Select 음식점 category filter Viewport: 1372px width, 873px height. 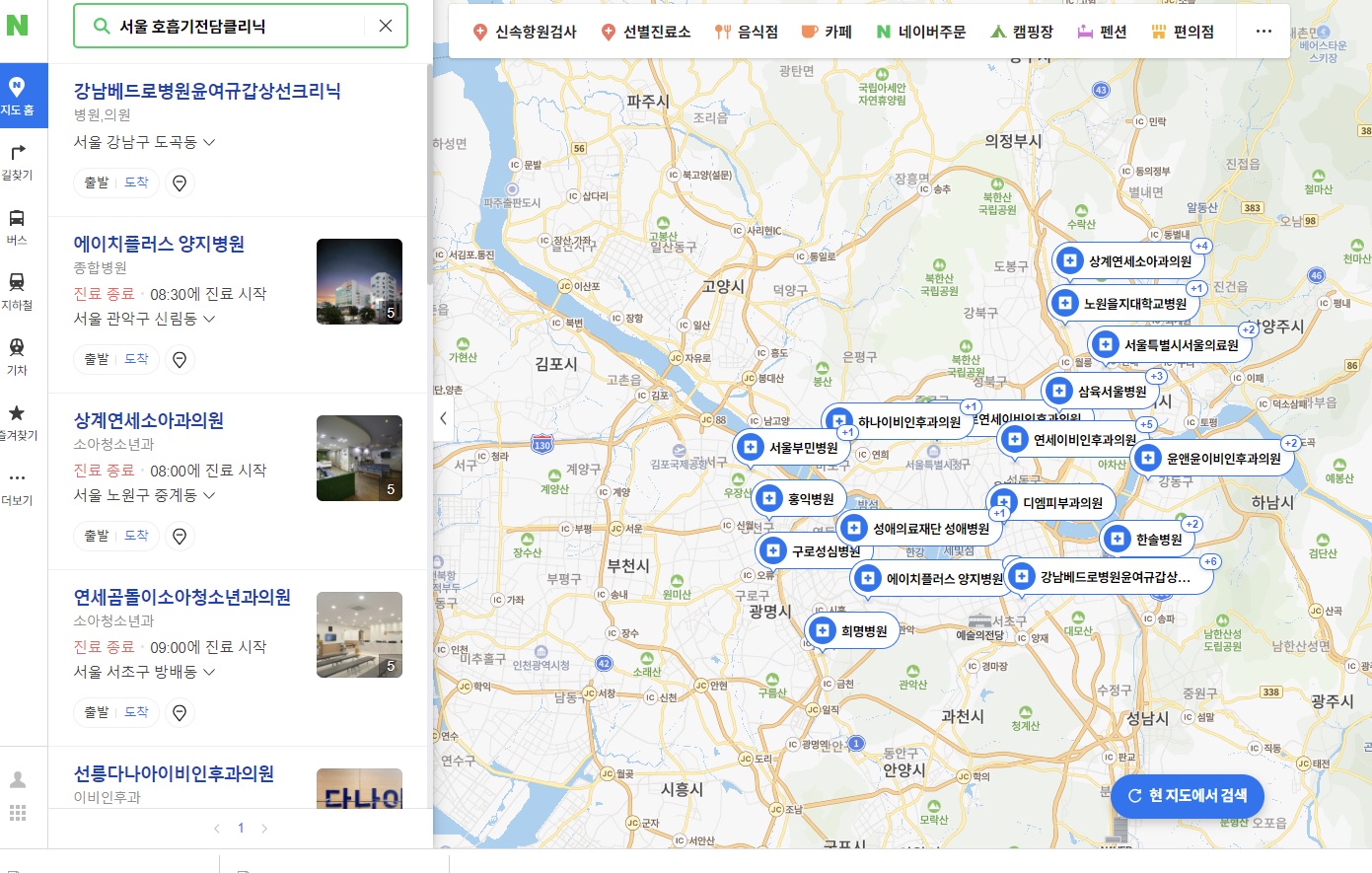(x=747, y=32)
